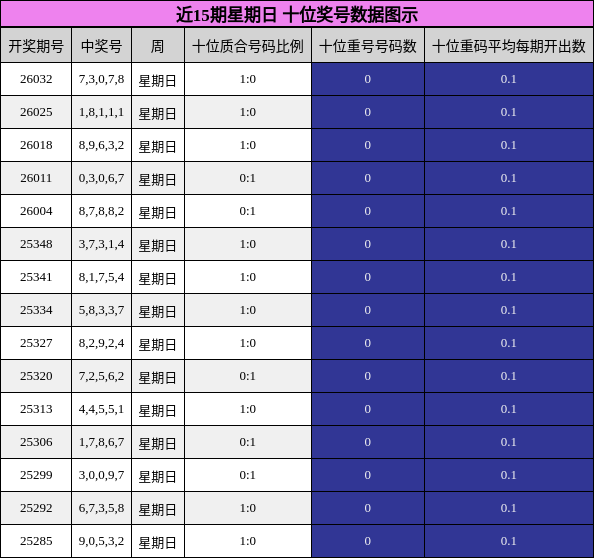This screenshot has width=594, height=558.
Task: Click the 十位质合号码比例 column header
Action: pos(248,46)
